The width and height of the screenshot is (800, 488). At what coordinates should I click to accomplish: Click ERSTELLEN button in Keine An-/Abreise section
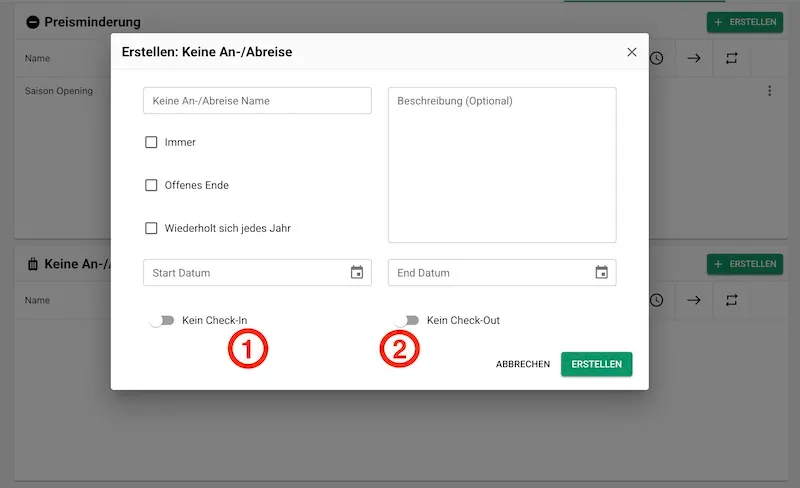point(745,264)
